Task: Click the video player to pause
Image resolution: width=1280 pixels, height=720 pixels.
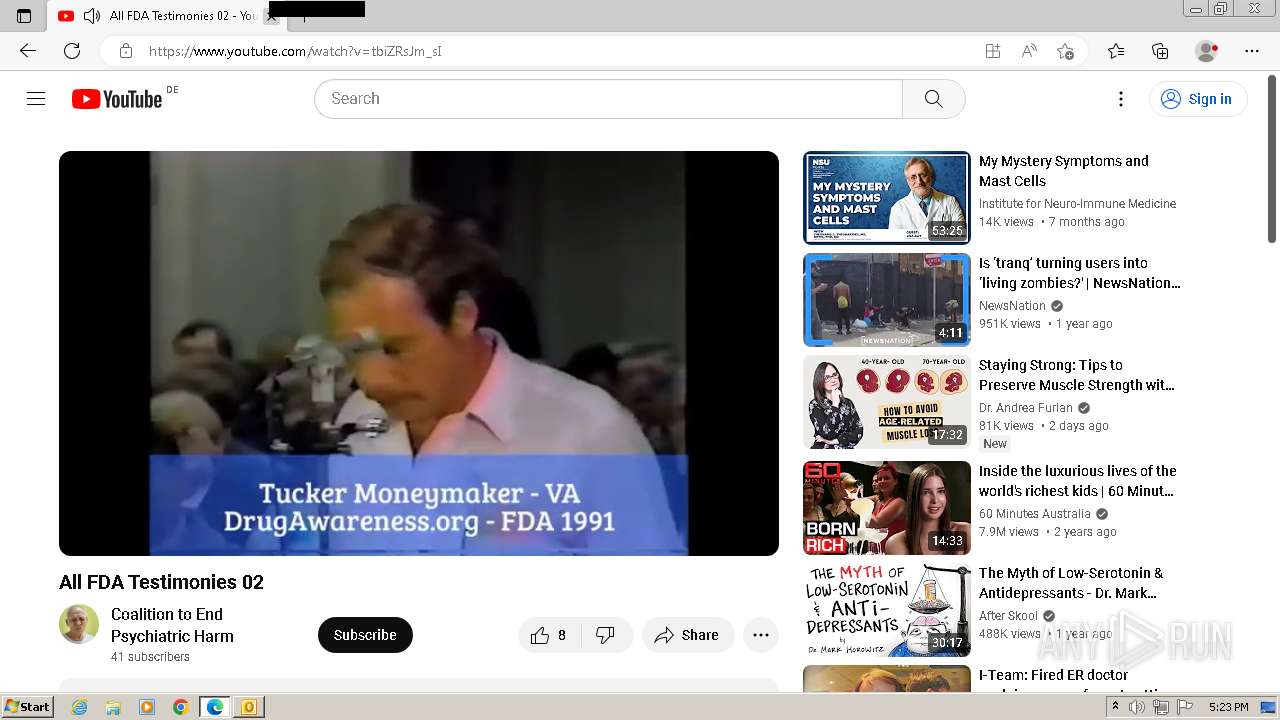Action: (419, 353)
